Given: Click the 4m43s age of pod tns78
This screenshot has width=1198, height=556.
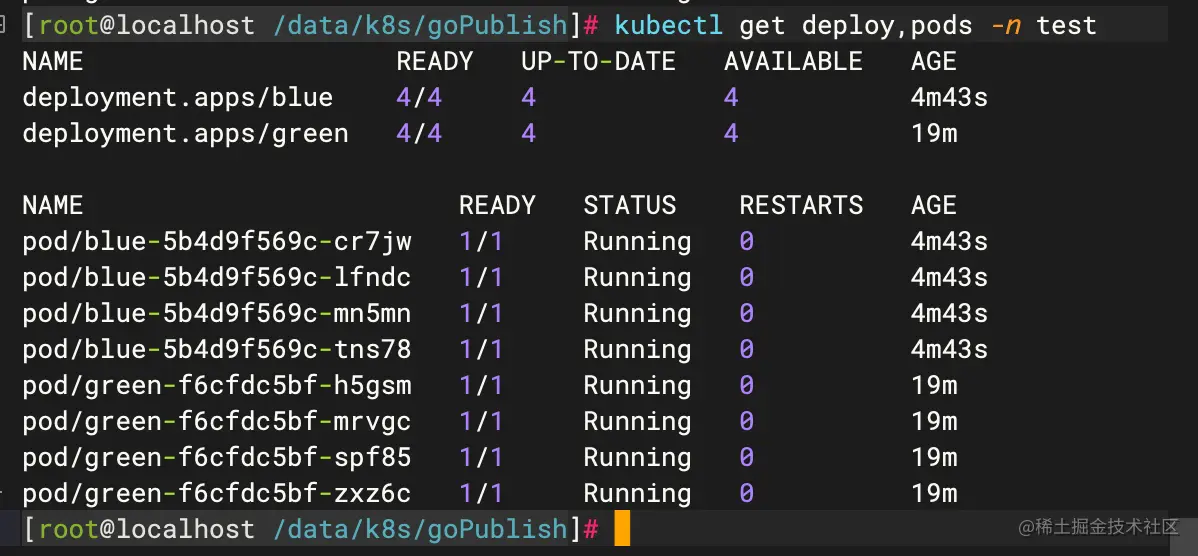Looking at the screenshot, I should pos(949,349).
